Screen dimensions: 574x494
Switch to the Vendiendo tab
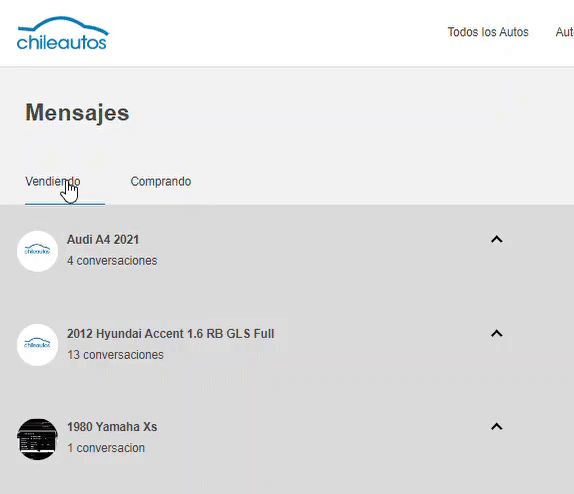(53, 181)
